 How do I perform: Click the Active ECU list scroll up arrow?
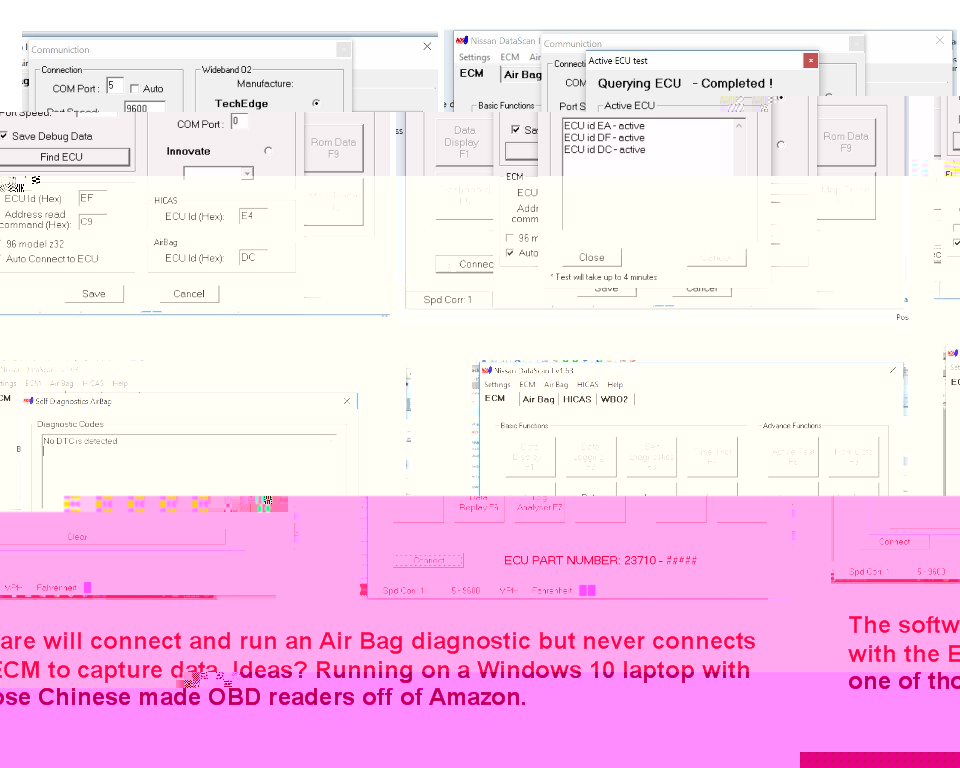pyautogui.click(x=738, y=126)
